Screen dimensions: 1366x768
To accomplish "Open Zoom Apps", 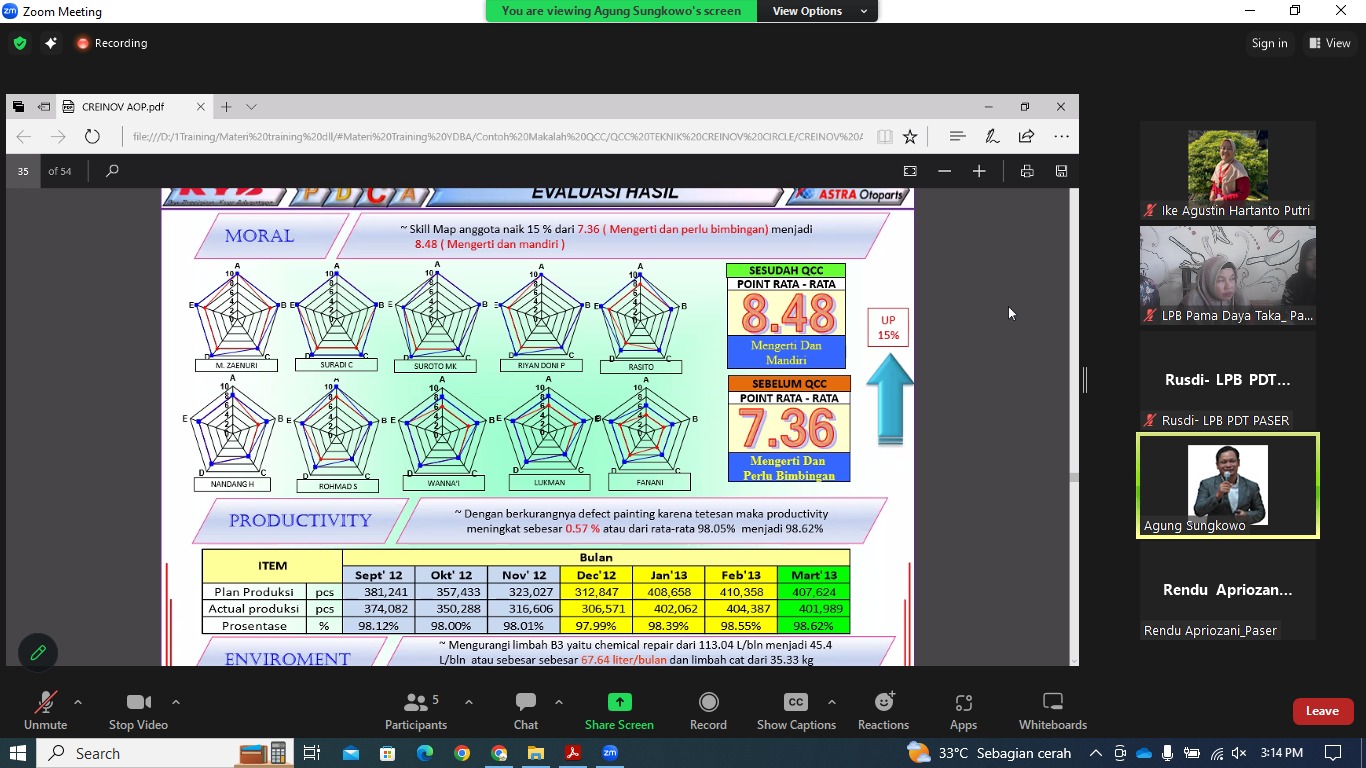I will pos(963,711).
